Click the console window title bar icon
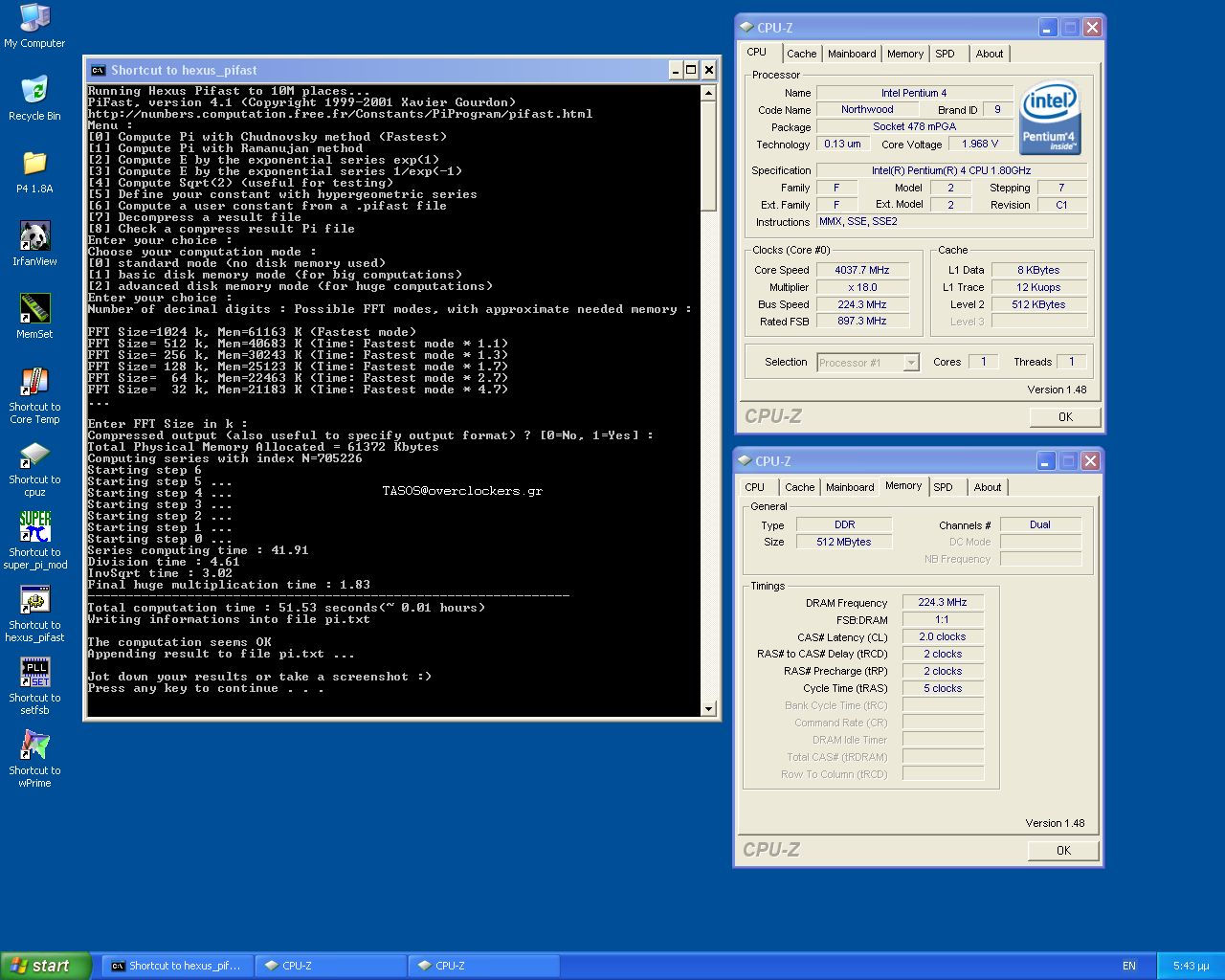This screenshot has height=980, width=1225. [98, 70]
